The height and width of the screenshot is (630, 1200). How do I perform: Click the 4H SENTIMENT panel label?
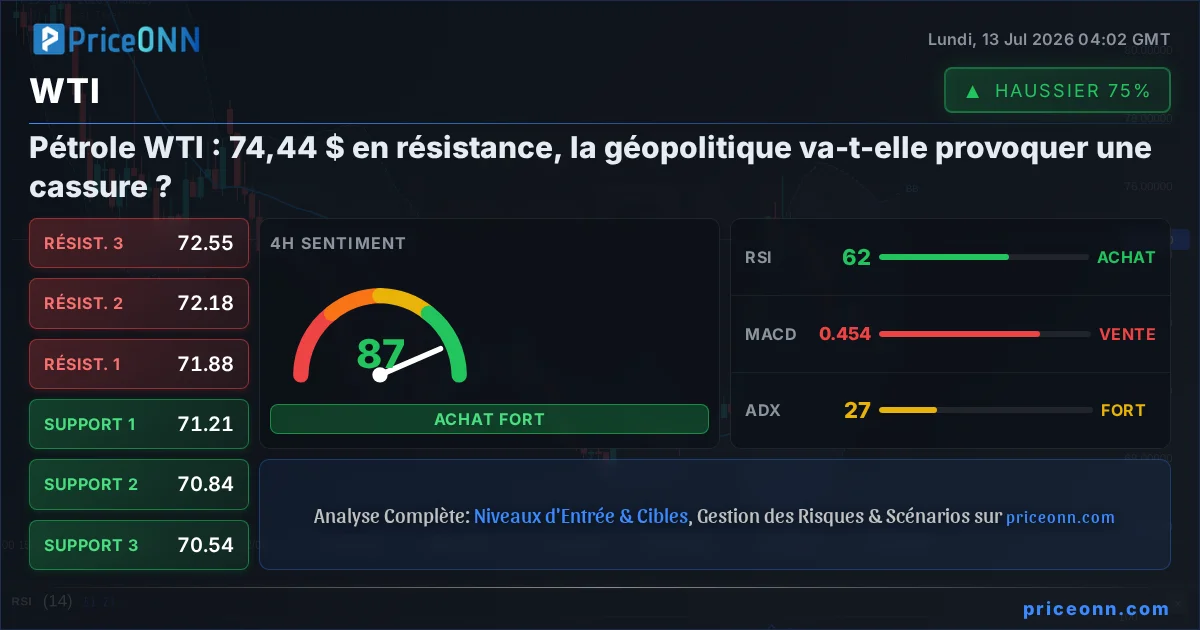pos(338,243)
